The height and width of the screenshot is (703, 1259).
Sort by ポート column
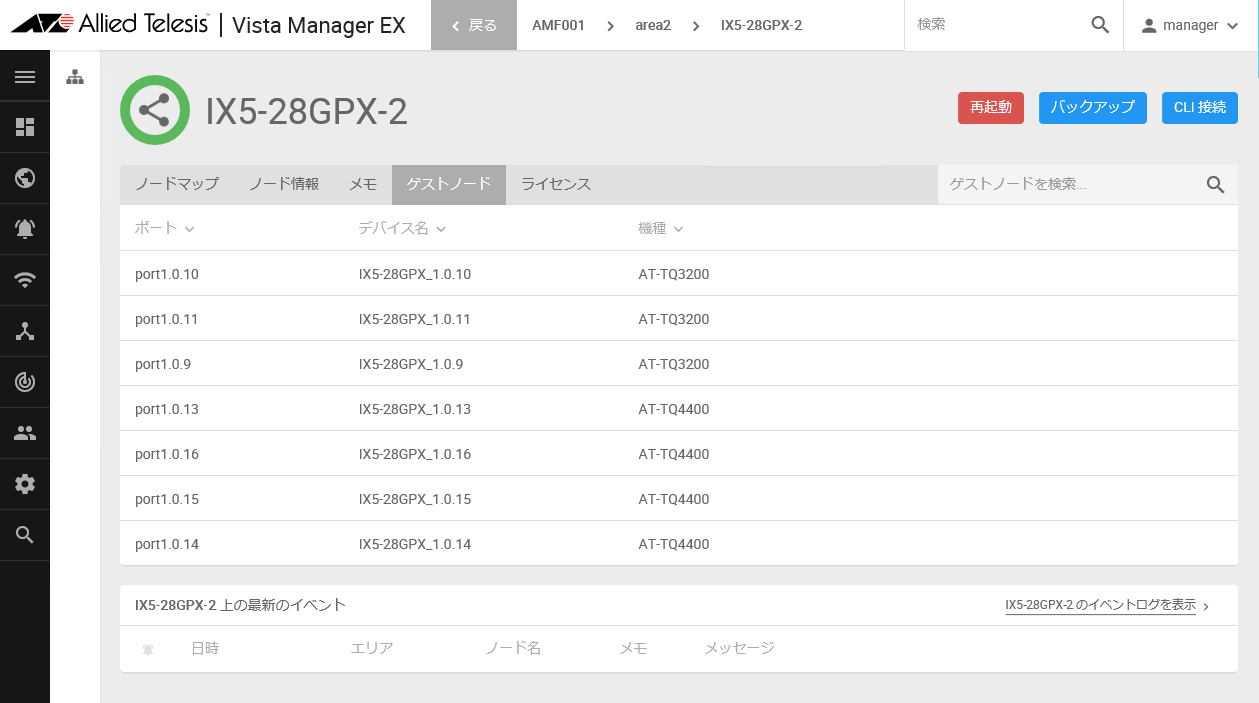[164, 228]
